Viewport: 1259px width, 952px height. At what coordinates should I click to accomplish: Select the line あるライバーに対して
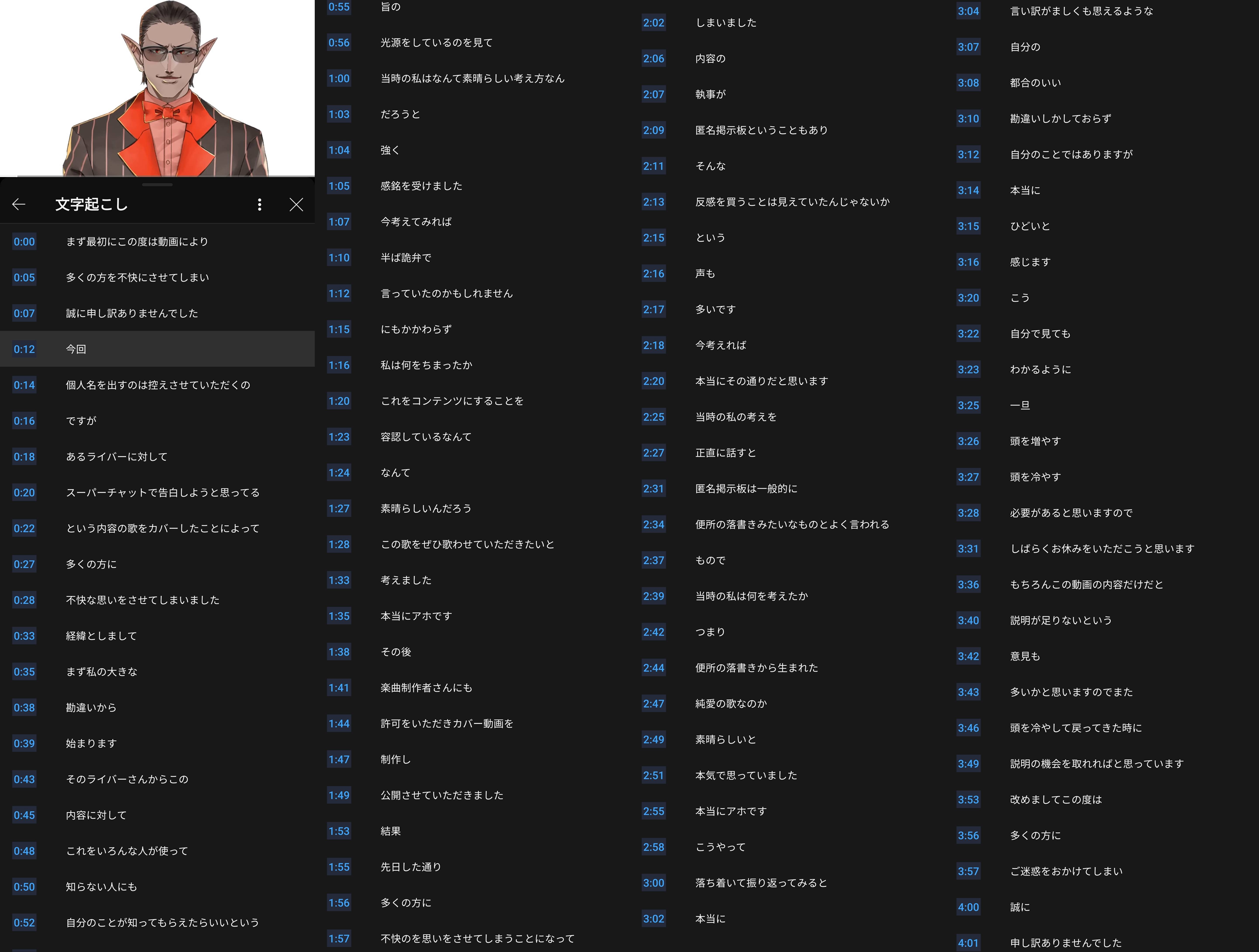click(x=117, y=457)
